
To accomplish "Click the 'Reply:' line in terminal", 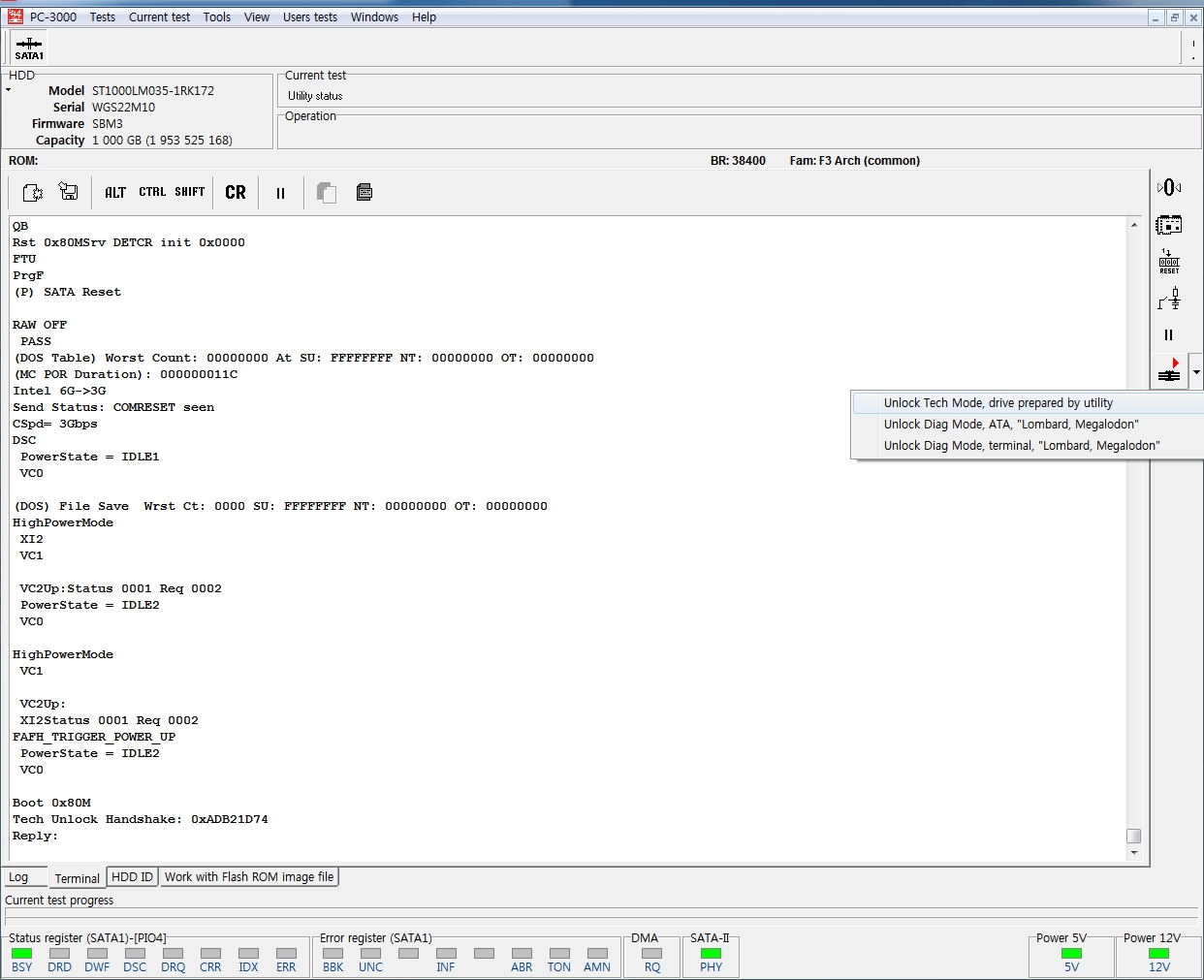I will [35, 836].
